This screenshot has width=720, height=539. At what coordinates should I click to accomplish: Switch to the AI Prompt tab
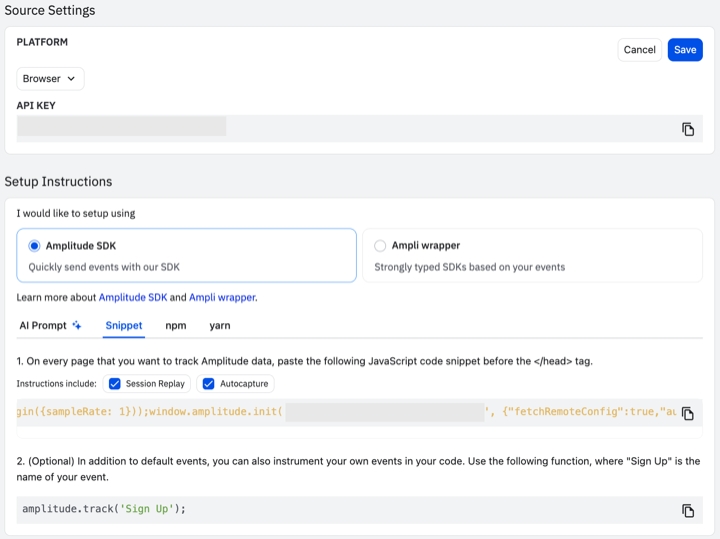point(50,326)
